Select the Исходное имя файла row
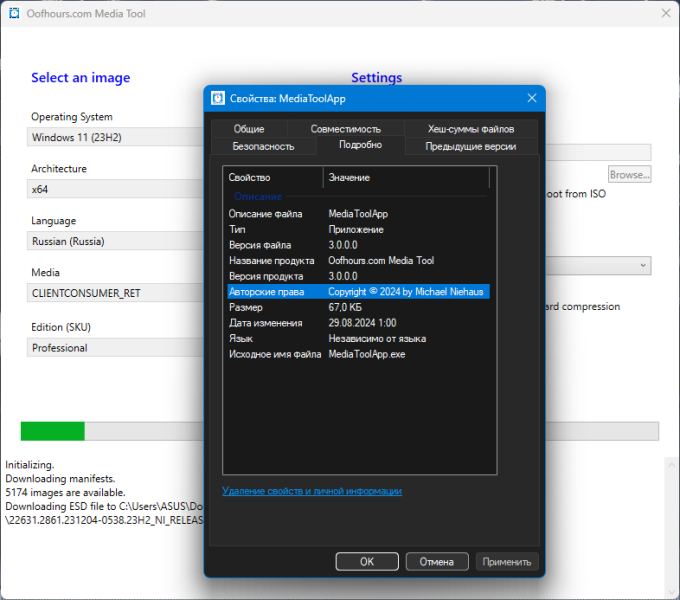680x600 pixels. click(x=359, y=354)
